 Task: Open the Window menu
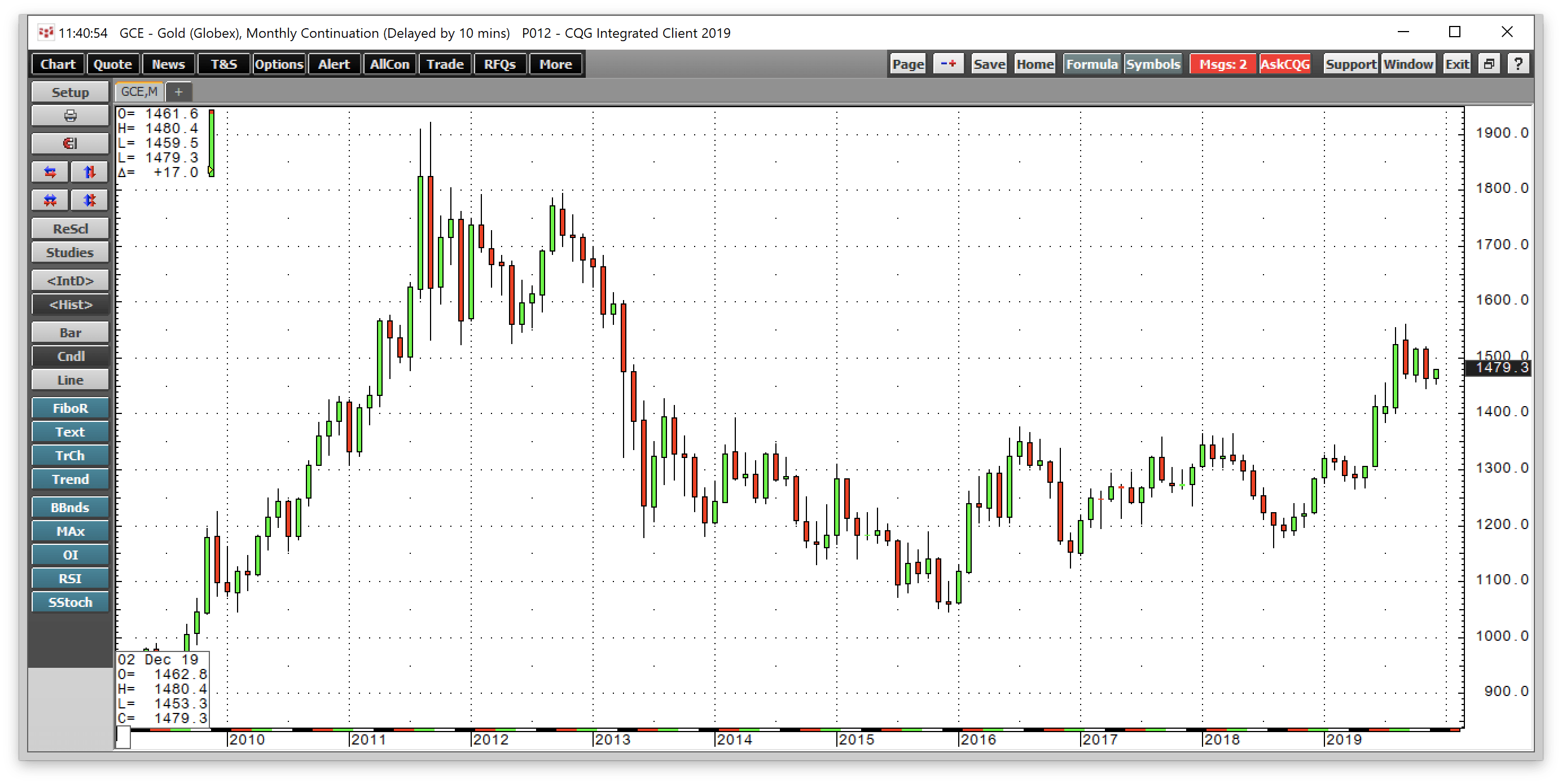click(x=1408, y=64)
